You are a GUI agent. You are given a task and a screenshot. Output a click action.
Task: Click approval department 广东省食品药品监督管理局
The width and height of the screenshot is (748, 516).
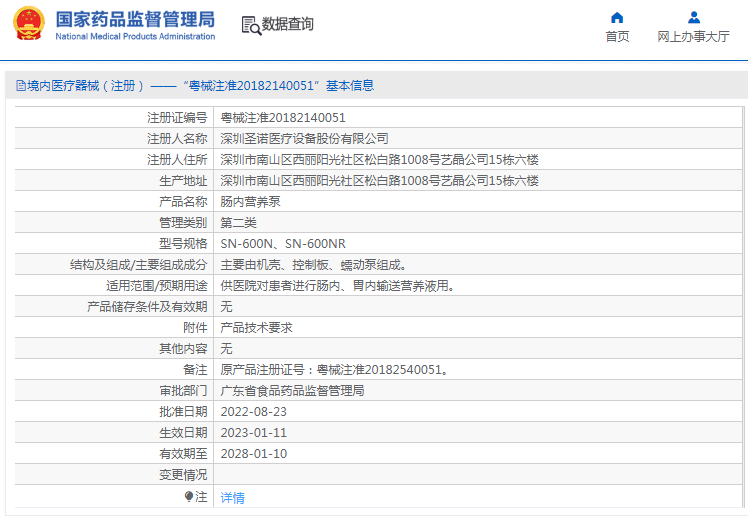292,391
